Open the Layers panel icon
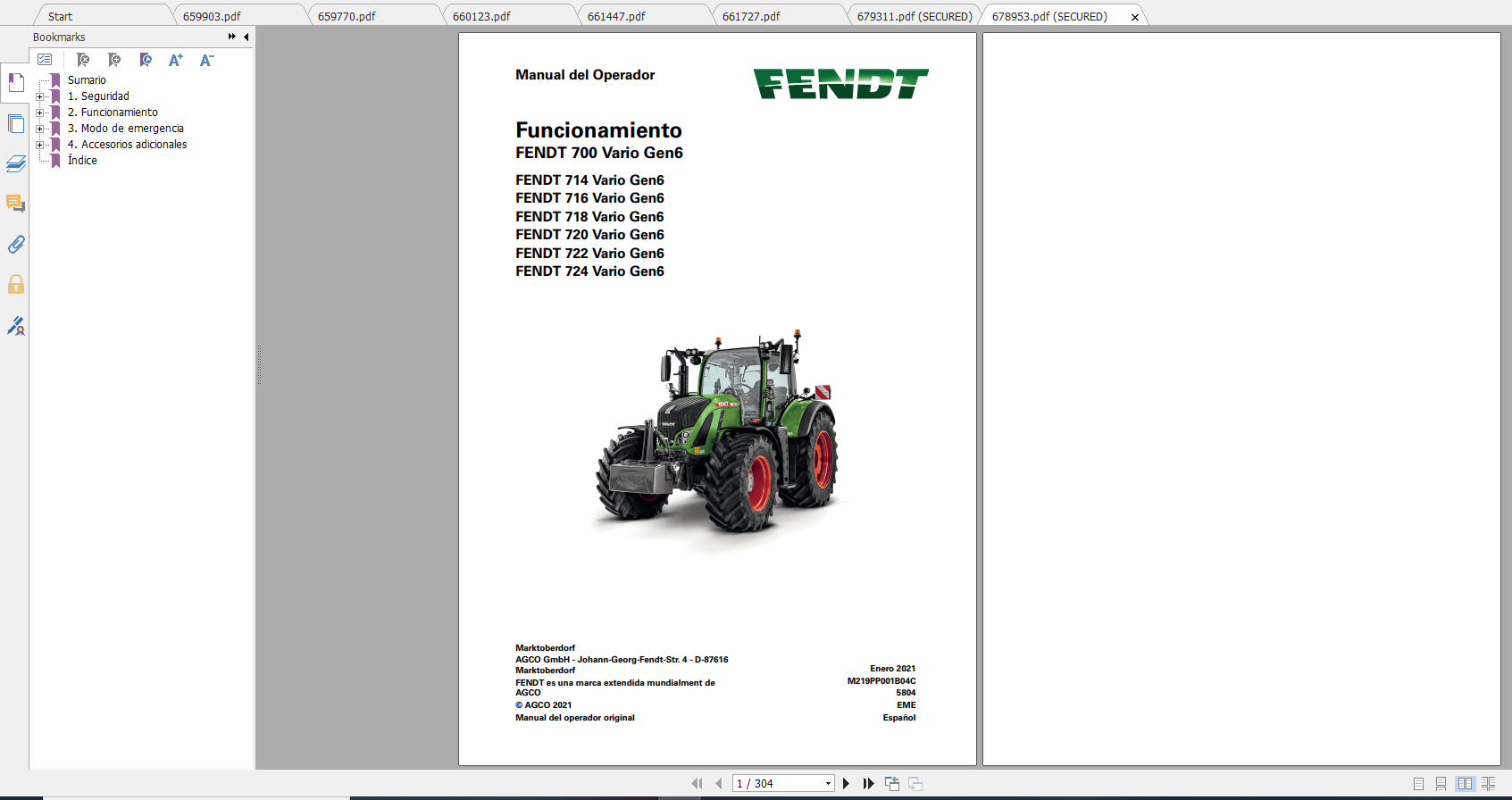This screenshot has width=1512, height=800. point(16,163)
